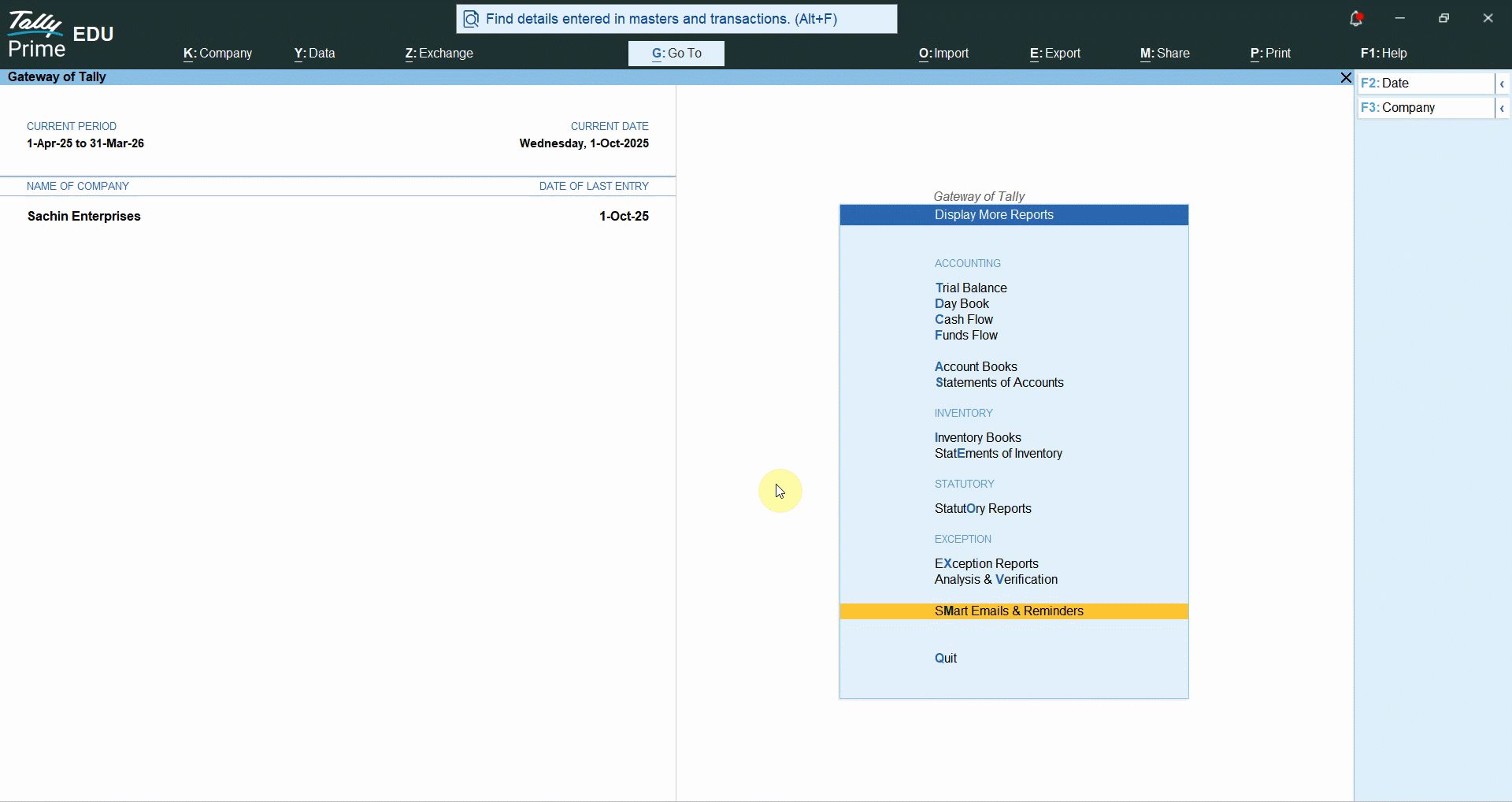This screenshot has height=802, width=1512.
Task: Open Trial Balance report
Action: coord(971,288)
